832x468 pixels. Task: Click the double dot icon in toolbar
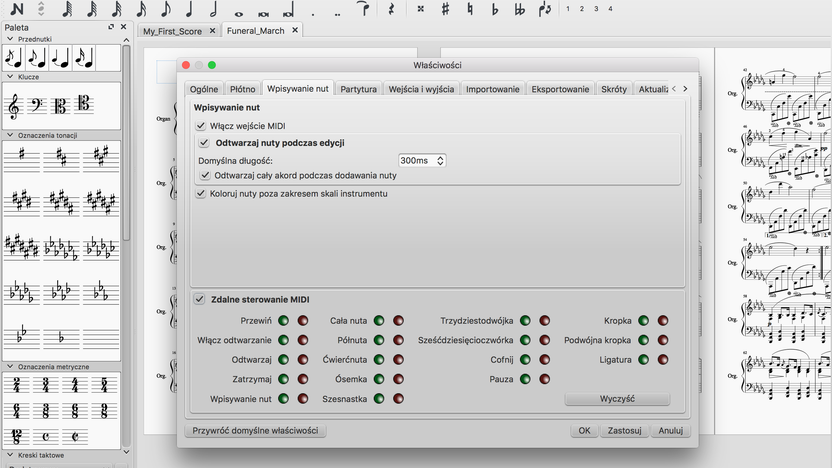[337, 14]
